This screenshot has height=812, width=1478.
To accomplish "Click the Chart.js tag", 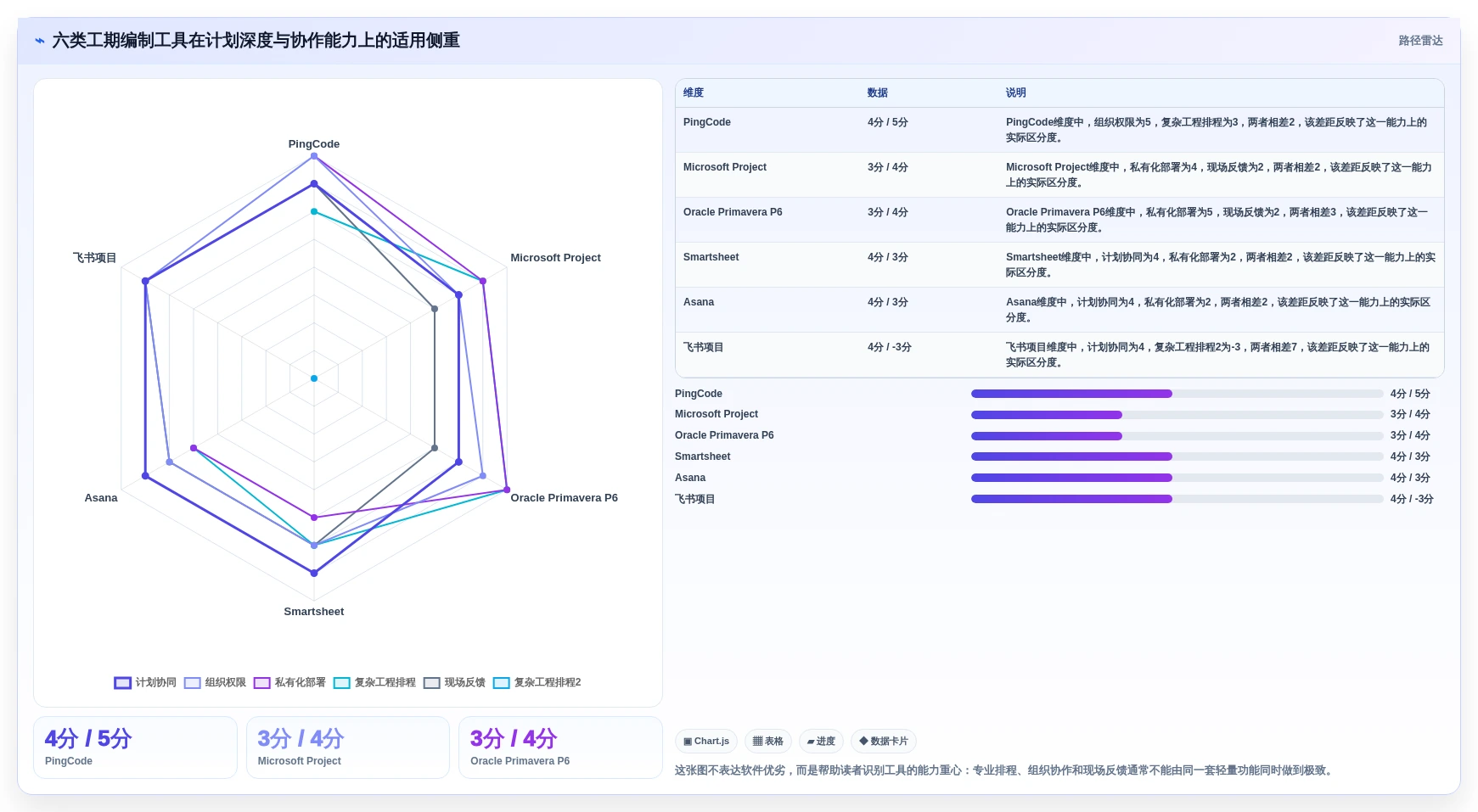I will tap(706, 742).
